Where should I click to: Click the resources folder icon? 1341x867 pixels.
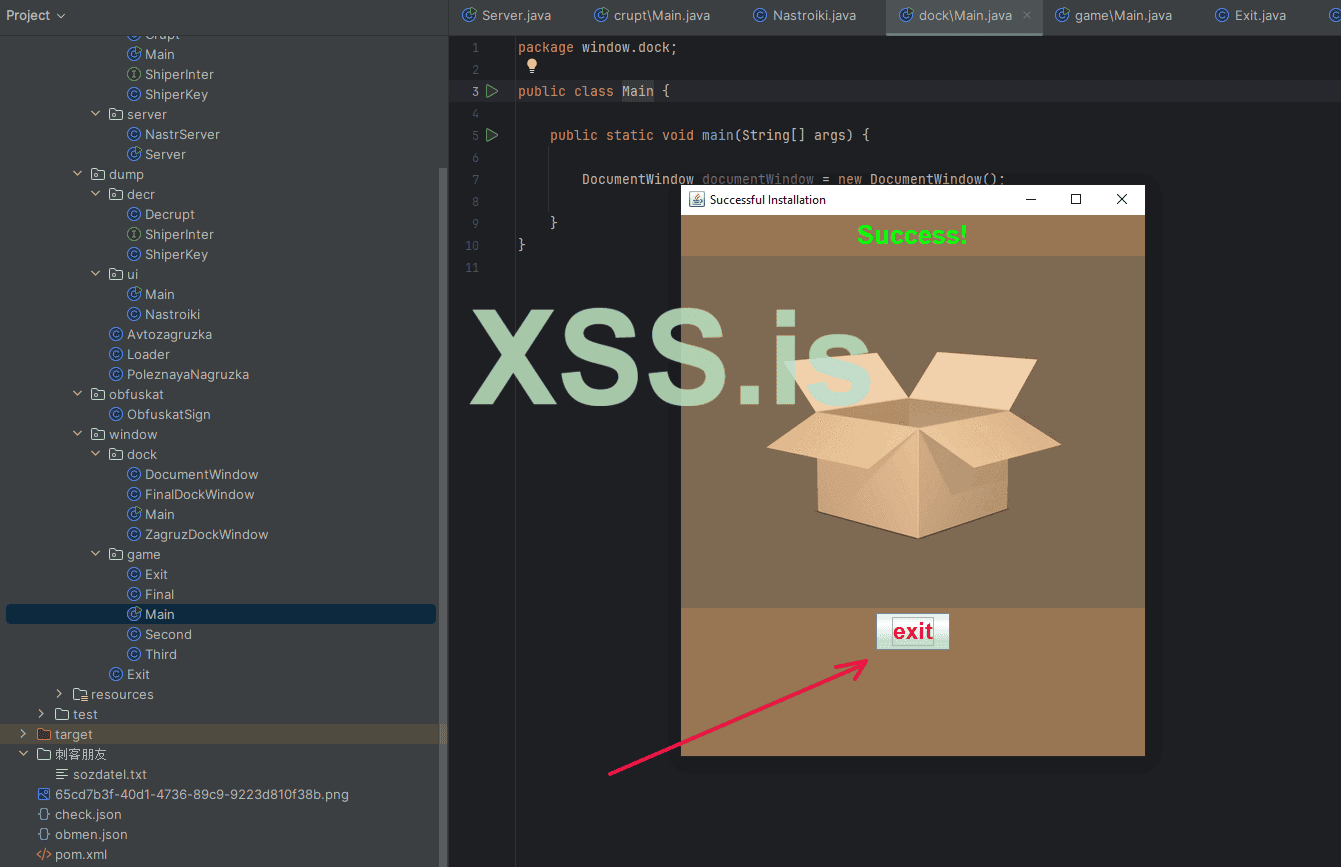pyautogui.click(x=80, y=694)
